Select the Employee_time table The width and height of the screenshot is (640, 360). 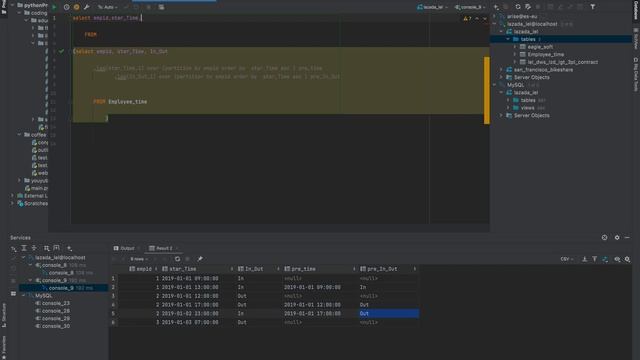546,54
